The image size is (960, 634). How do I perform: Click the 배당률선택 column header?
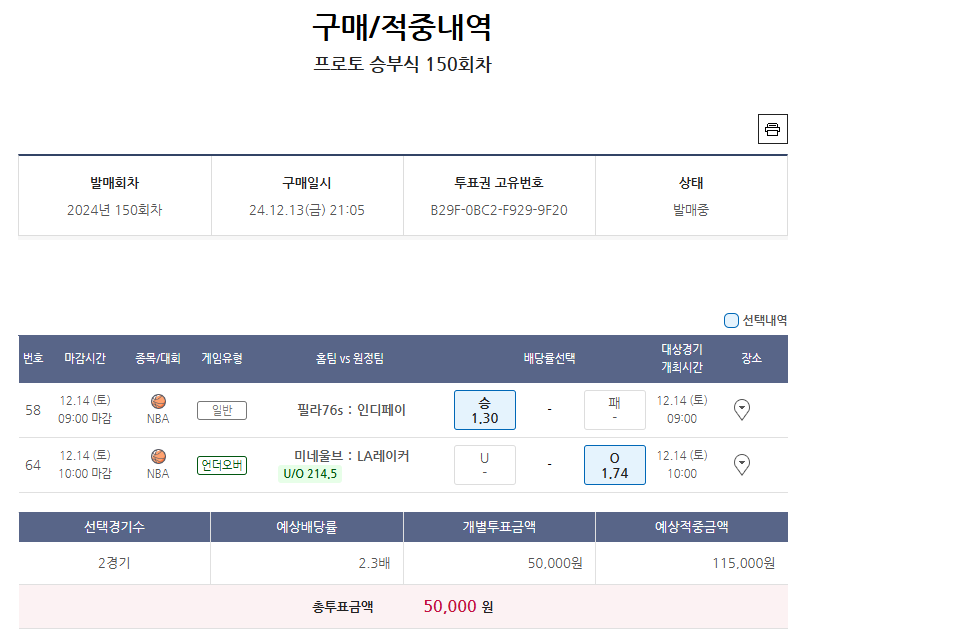tap(549, 359)
